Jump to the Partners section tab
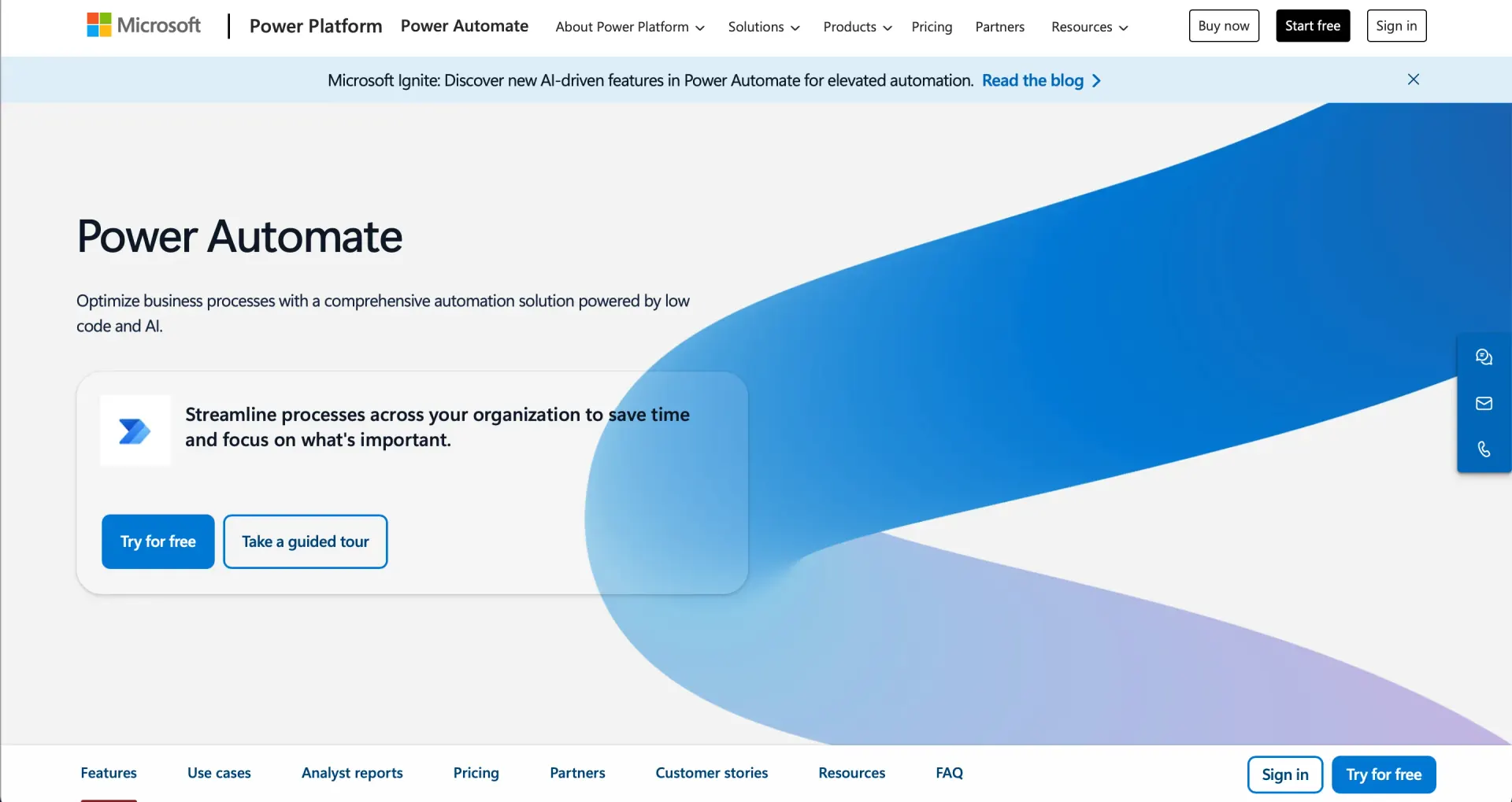This screenshot has height=802, width=1512. coord(577,773)
